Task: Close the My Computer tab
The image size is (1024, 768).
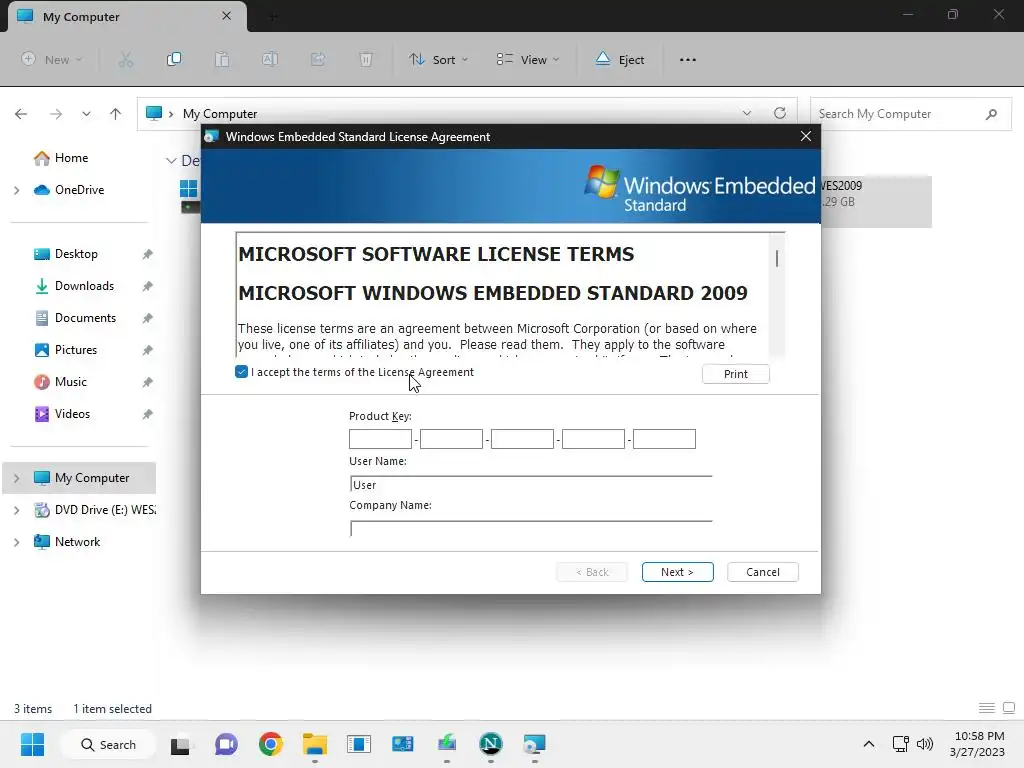Action: [226, 16]
